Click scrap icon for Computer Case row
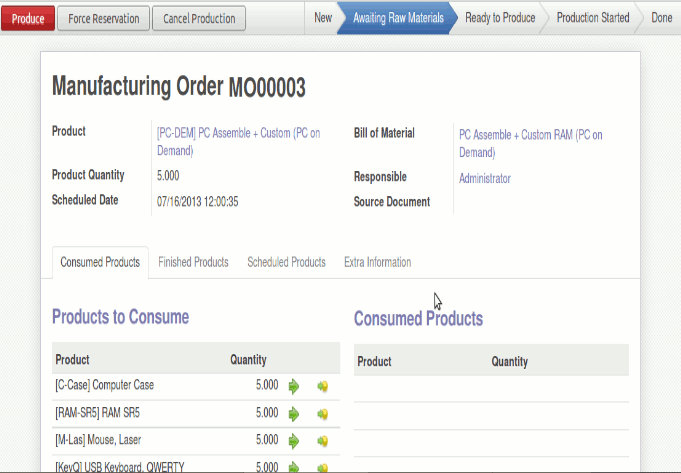Viewport: 681px width, 473px height. tap(322, 386)
